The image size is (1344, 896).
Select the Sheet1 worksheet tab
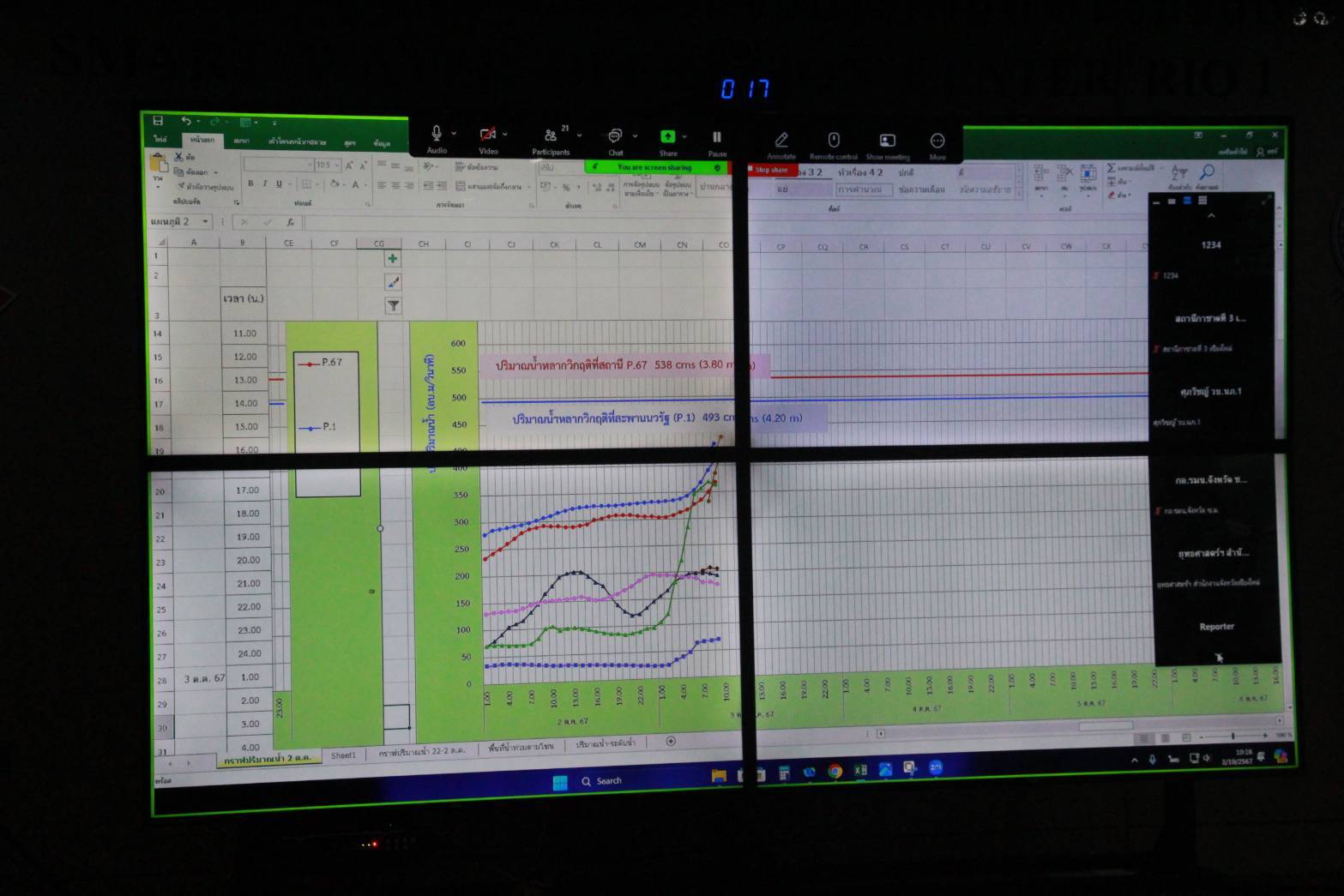[x=343, y=755]
